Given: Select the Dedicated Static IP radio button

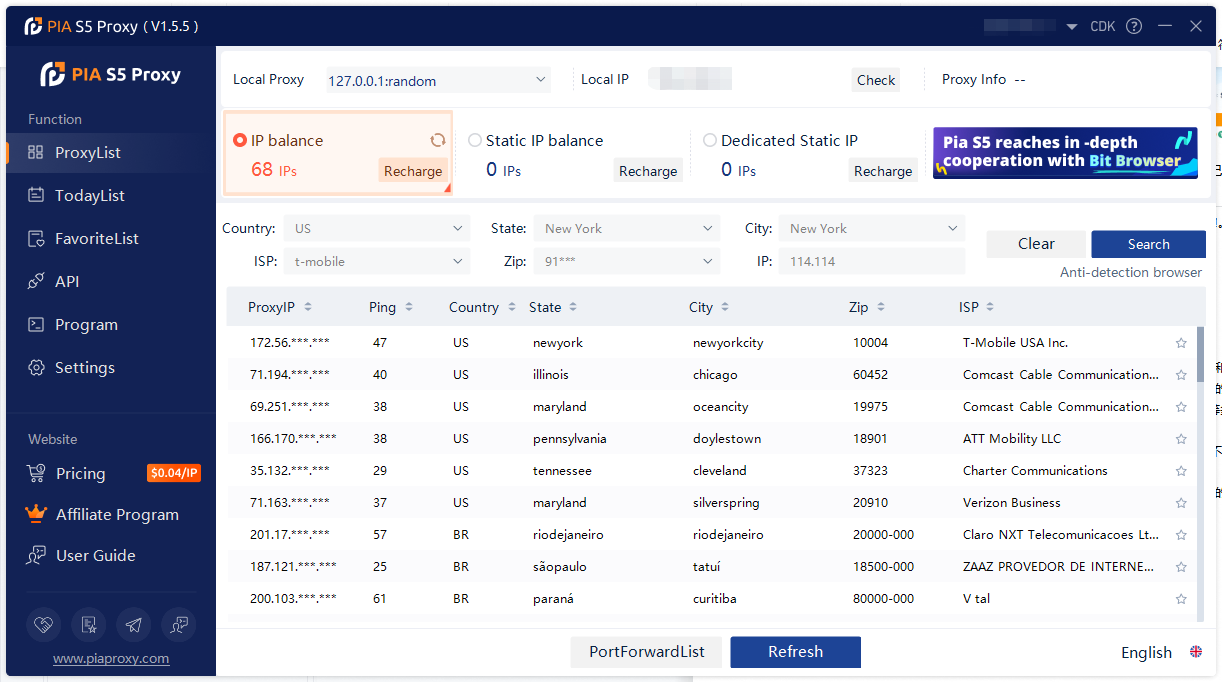Looking at the screenshot, I should [710, 141].
